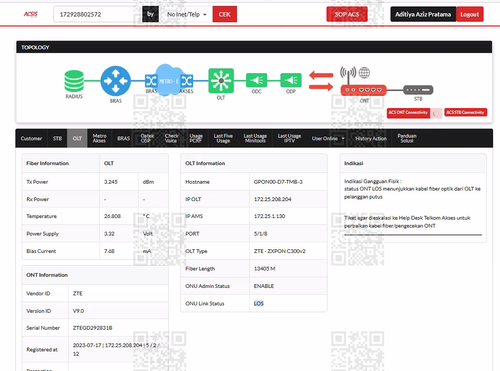Open the Check Voice tab
The width and height of the screenshot is (500, 371).
[171, 138]
